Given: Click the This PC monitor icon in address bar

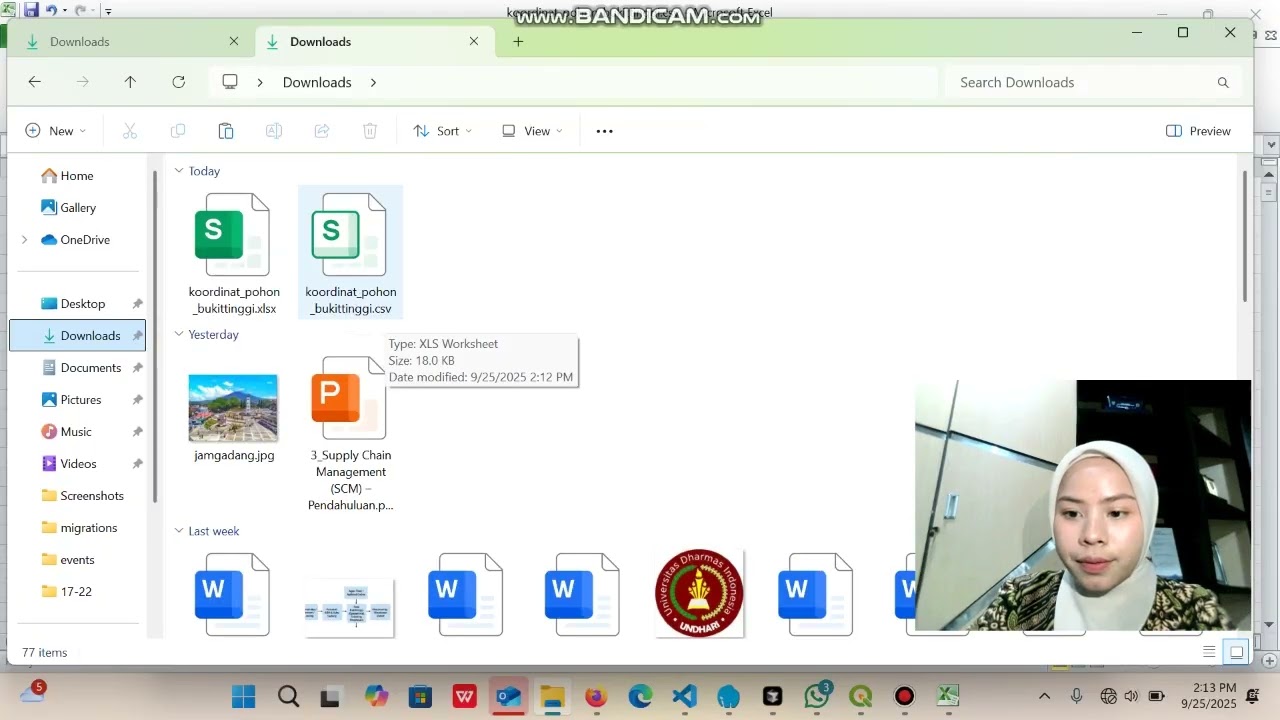Looking at the screenshot, I should pyautogui.click(x=230, y=82).
